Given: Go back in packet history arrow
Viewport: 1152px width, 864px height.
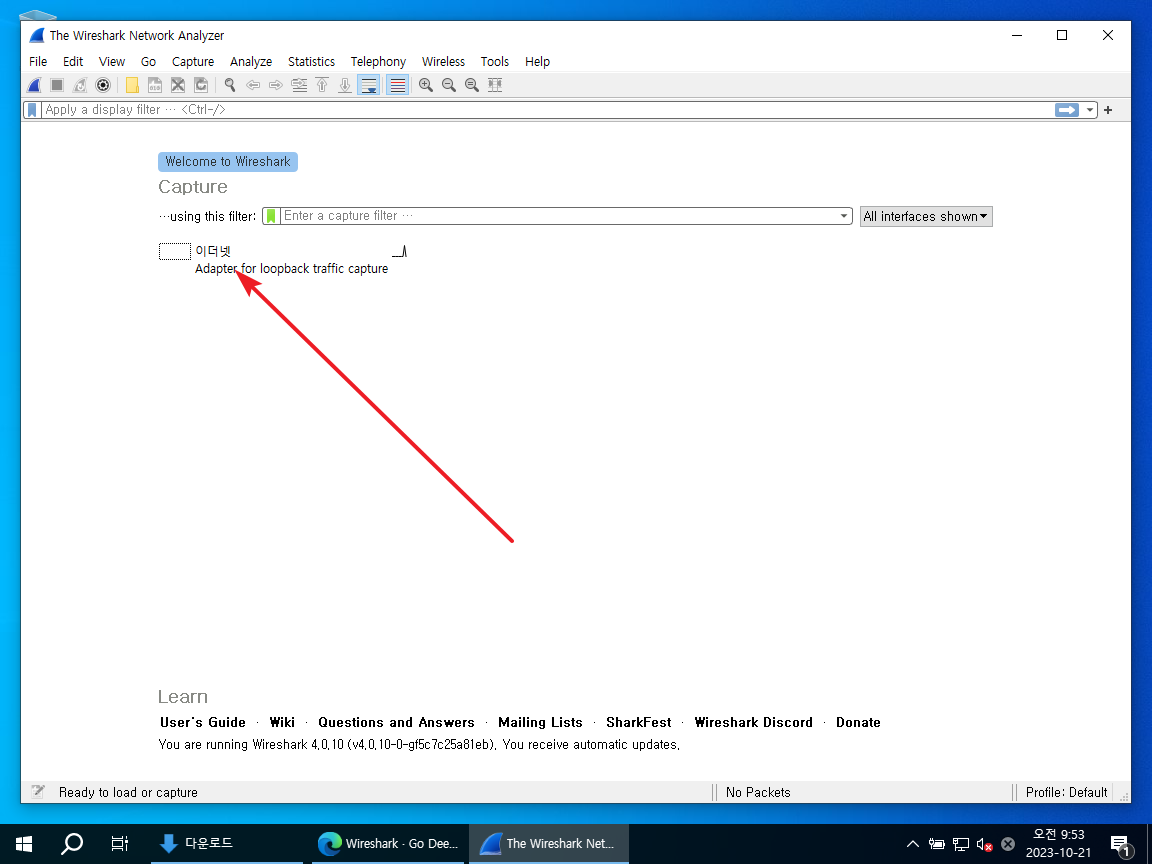Looking at the screenshot, I should pyautogui.click(x=253, y=85).
